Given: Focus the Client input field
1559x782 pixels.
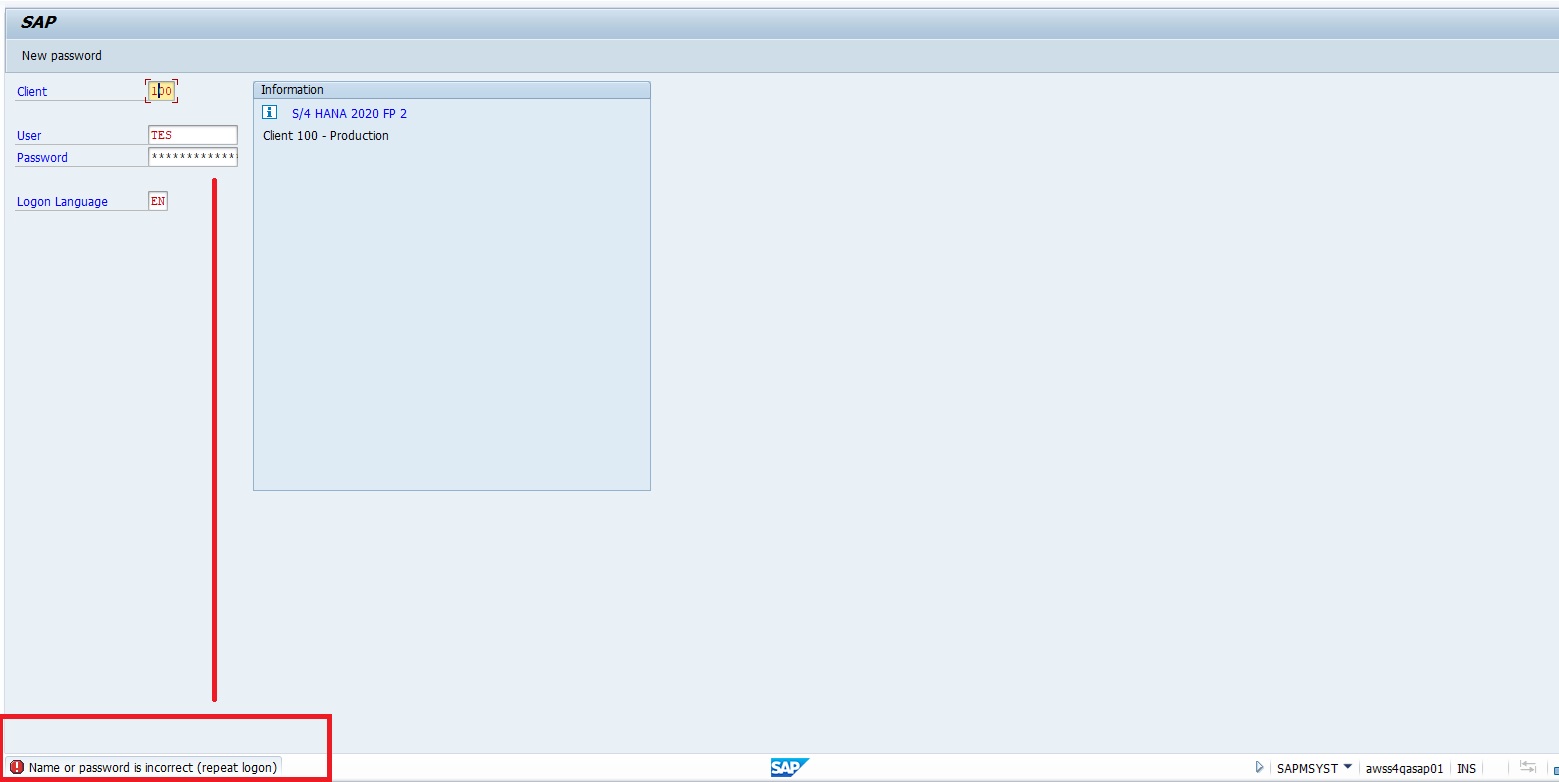Looking at the screenshot, I should (x=161, y=91).
